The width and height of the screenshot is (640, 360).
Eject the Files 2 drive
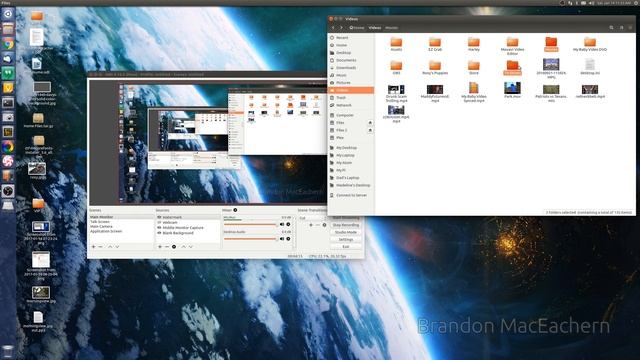pyautogui.click(x=370, y=130)
